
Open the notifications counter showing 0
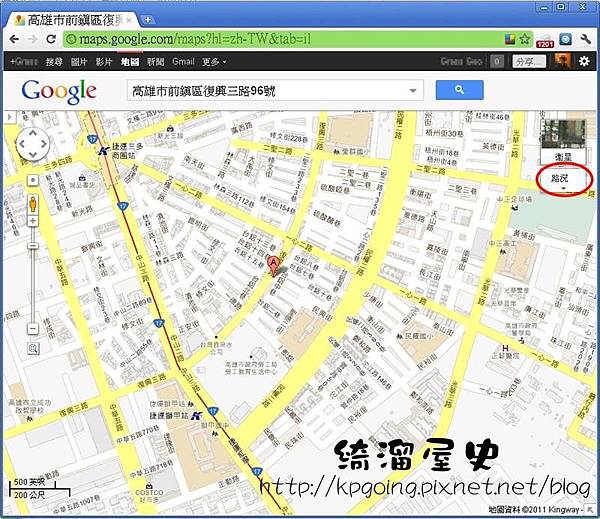point(497,62)
